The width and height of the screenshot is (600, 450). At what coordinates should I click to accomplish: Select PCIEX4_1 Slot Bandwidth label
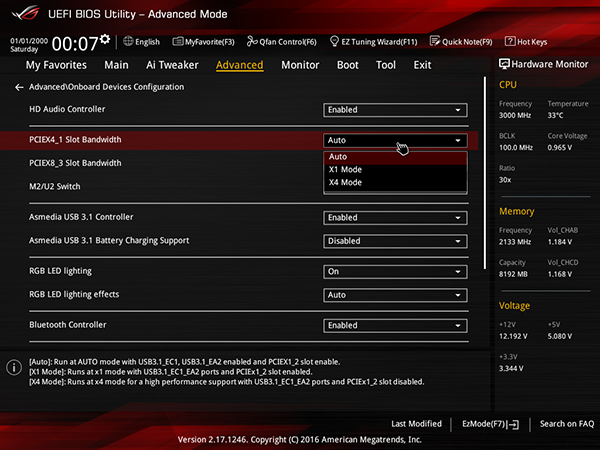pyautogui.click(x=75, y=140)
